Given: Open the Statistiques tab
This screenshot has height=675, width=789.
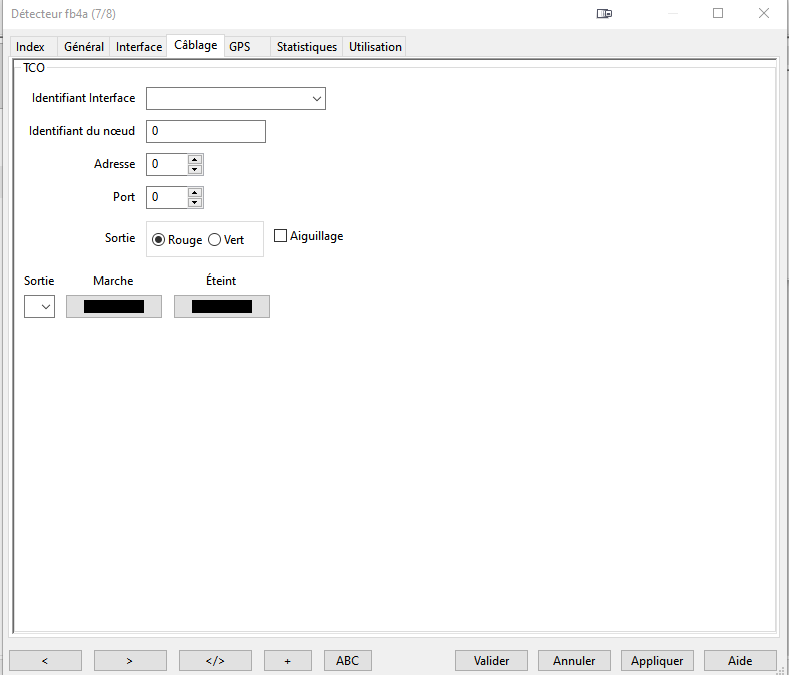Looking at the screenshot, I should pos(306,47).
